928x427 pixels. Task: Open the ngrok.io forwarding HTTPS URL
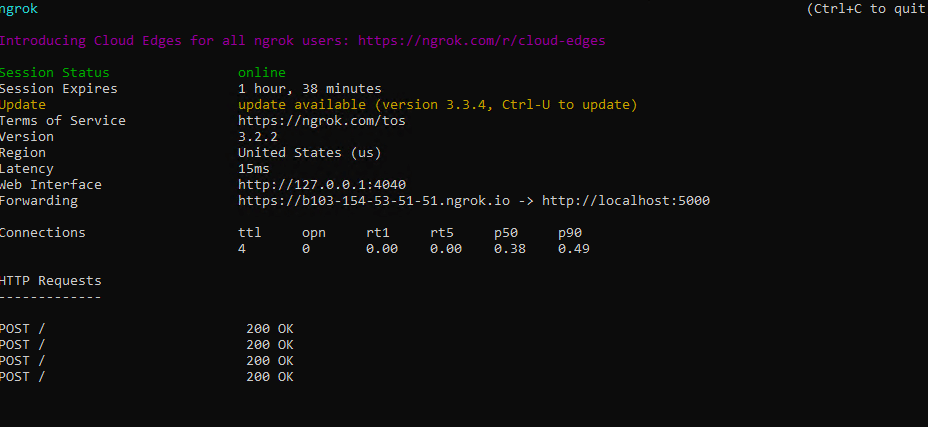pos(385,201)
